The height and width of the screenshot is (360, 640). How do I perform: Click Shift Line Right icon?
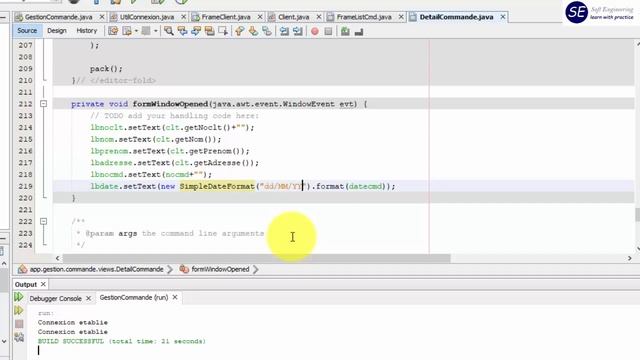tap(298, 31)
